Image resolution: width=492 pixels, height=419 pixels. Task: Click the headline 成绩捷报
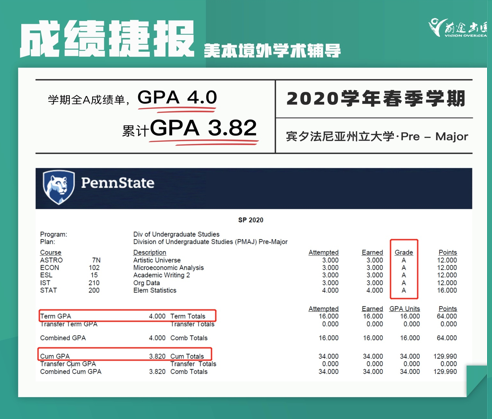coord(107,39)
